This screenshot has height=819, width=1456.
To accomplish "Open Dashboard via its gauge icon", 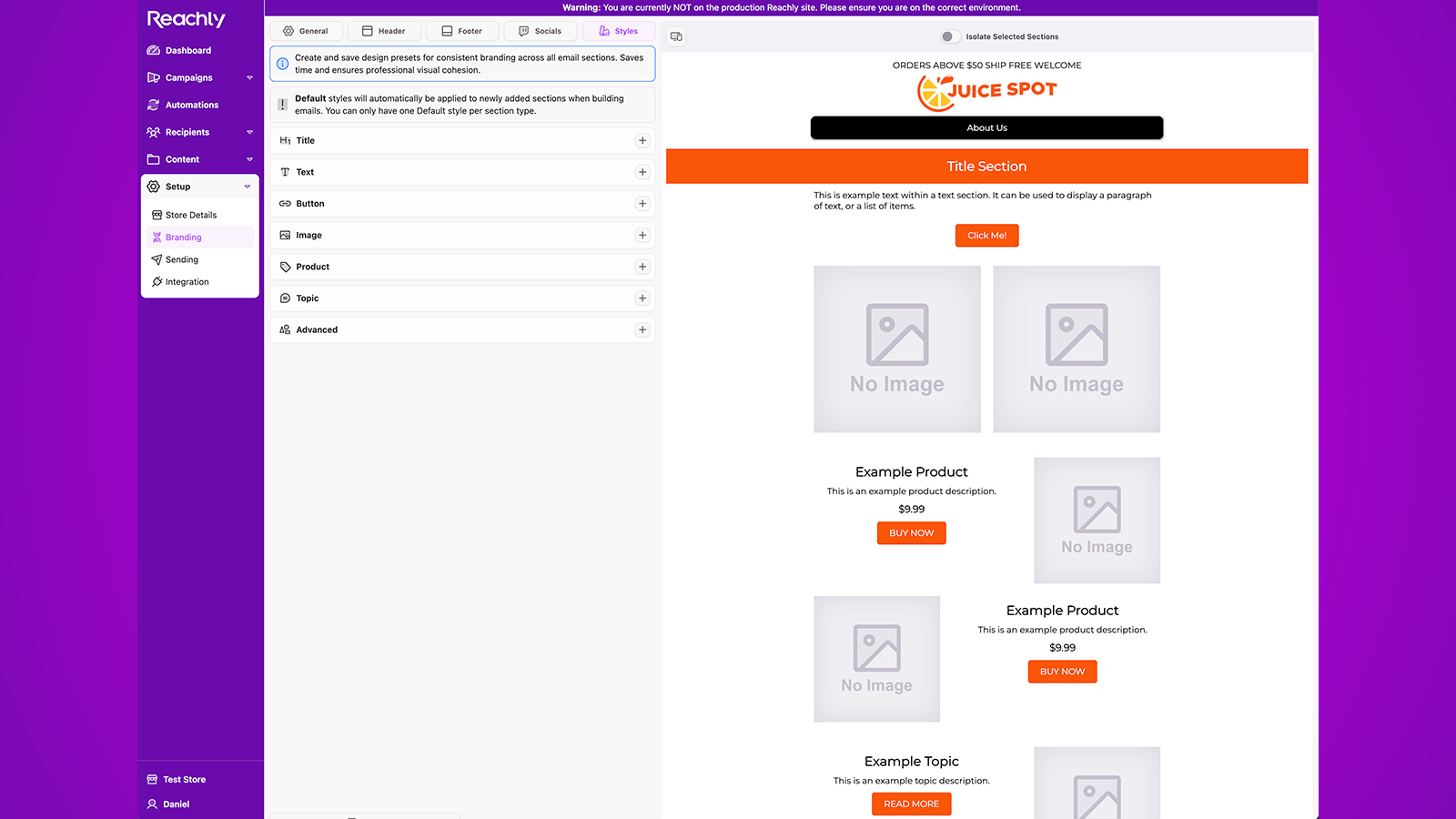I will pyautogui.click(x=154, y=50).
